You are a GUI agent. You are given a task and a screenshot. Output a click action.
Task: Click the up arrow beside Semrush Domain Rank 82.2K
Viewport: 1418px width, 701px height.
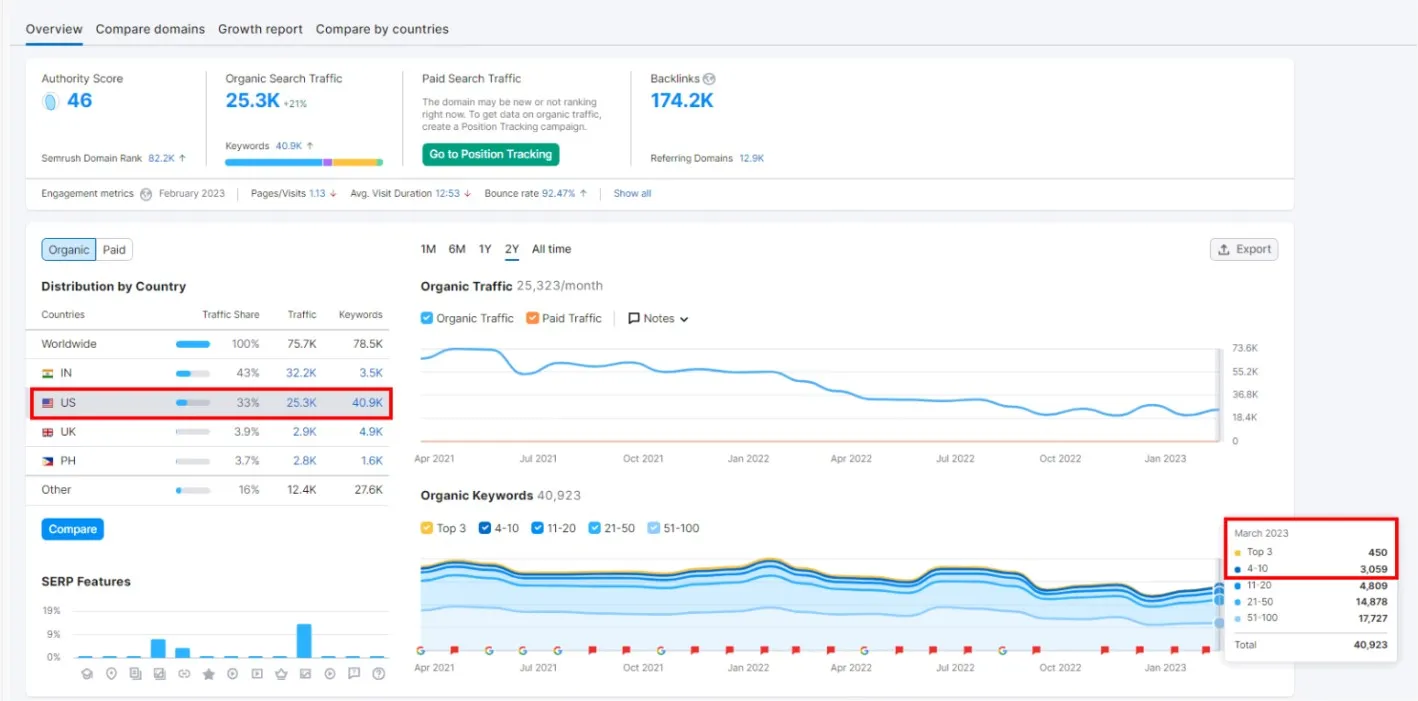[182, 158]
